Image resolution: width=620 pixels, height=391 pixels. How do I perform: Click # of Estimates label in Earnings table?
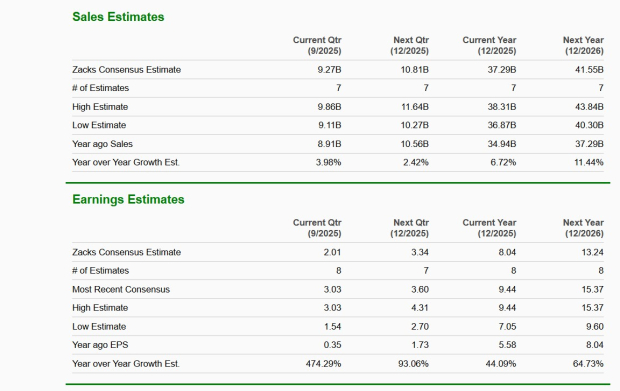click(x=100, y=270)
